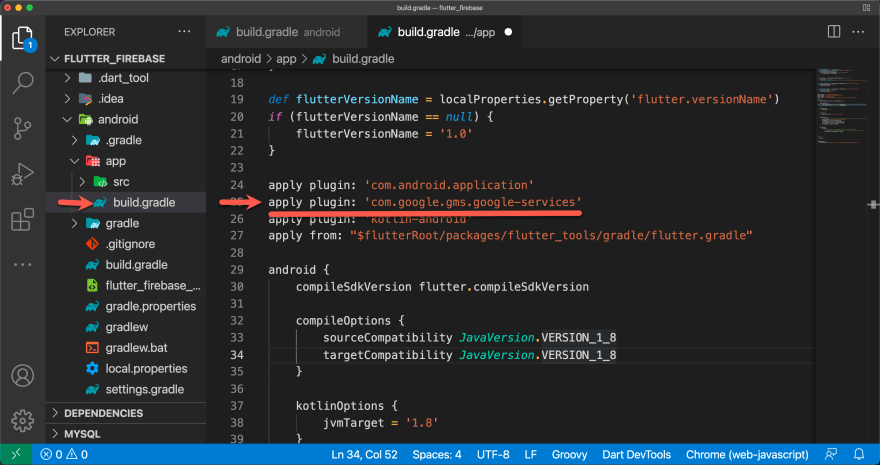Expand the .idea folder

pyautogui.click(x=67, y=99)
